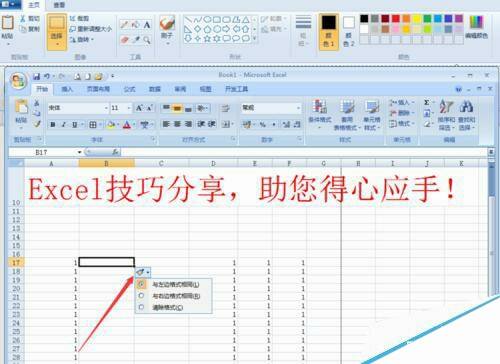Choose the clear formatting radio option
This screenshot has width=500, height=364.
coord(141,307)
